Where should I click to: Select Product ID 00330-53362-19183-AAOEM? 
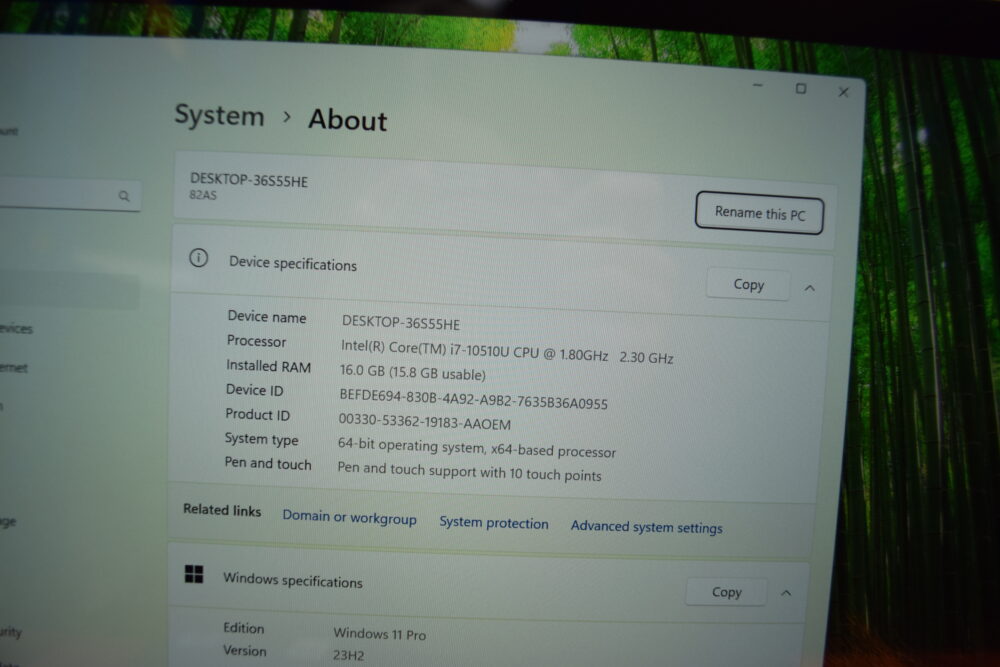click(x=424, y=422)
